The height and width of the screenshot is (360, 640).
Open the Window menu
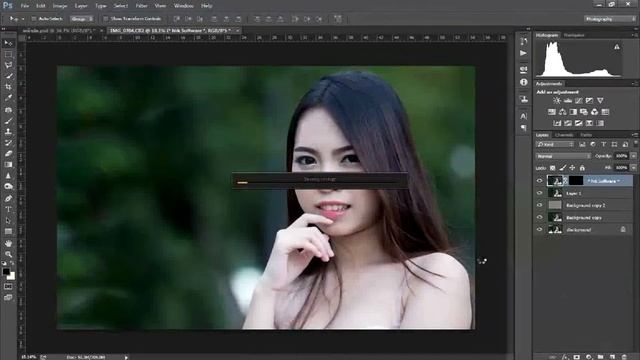click(184, 6)
